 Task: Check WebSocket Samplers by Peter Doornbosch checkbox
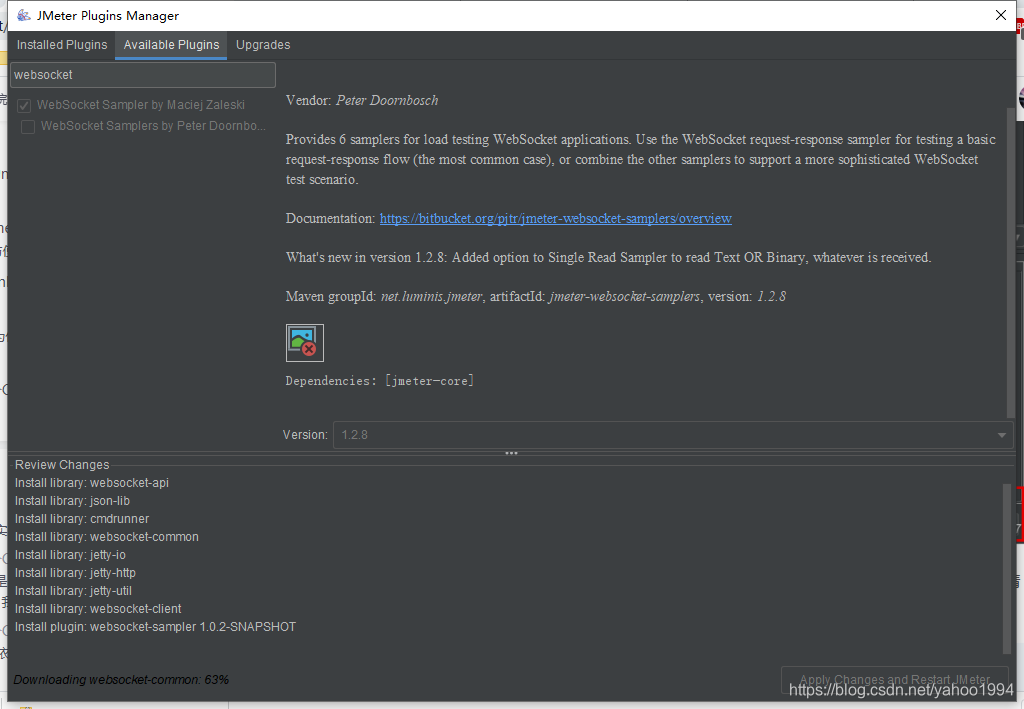28,126
